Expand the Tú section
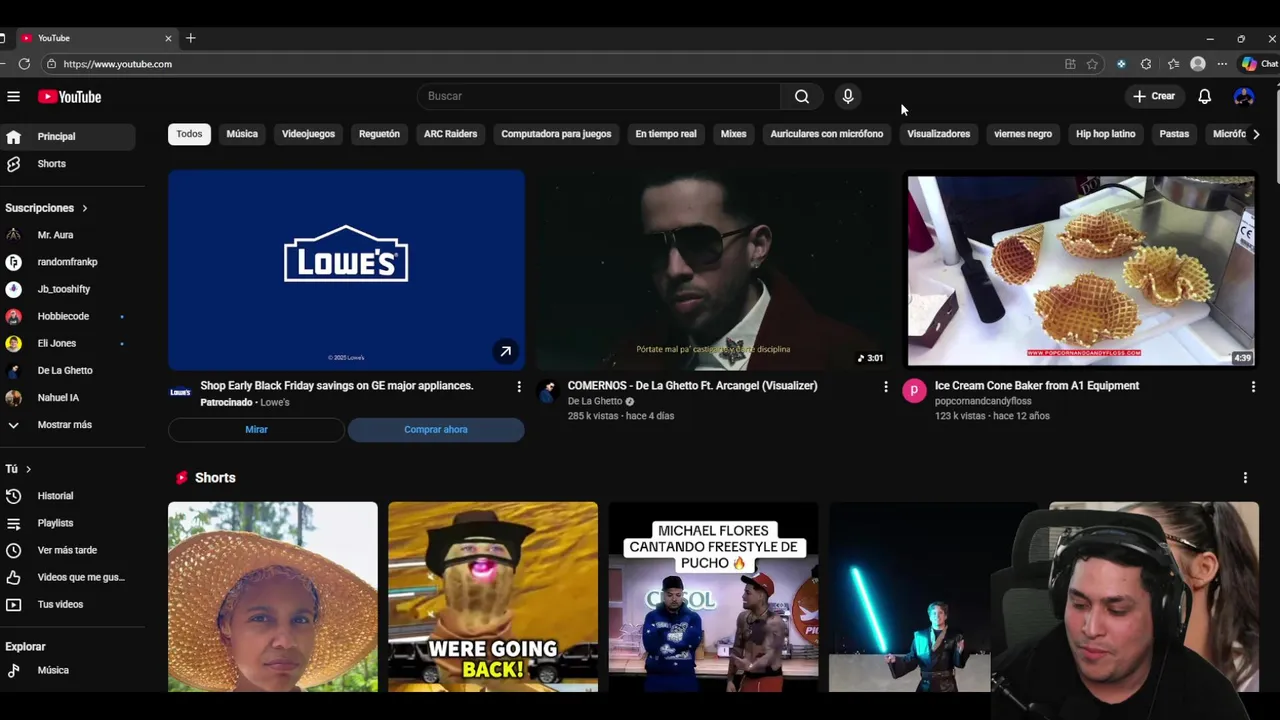1280x720 pixels. tap(18, 469)
